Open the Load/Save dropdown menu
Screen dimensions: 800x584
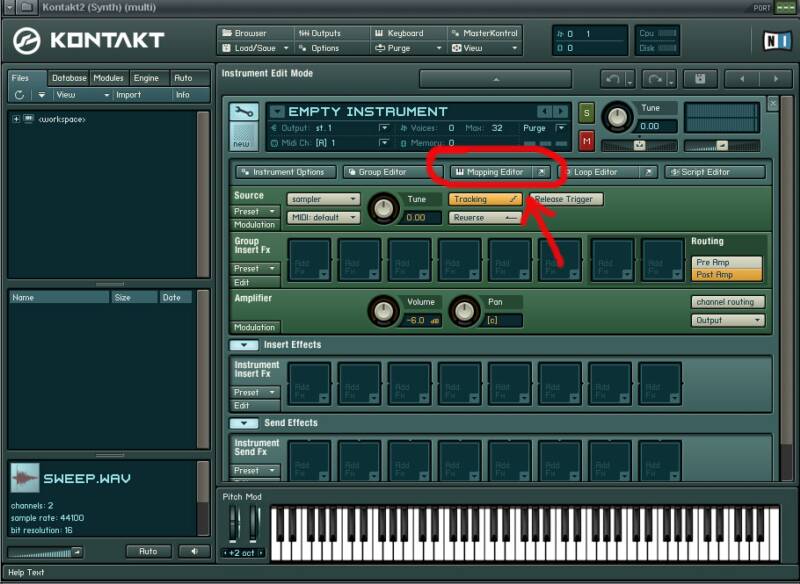pyautogui.click(x=256, y=48)
